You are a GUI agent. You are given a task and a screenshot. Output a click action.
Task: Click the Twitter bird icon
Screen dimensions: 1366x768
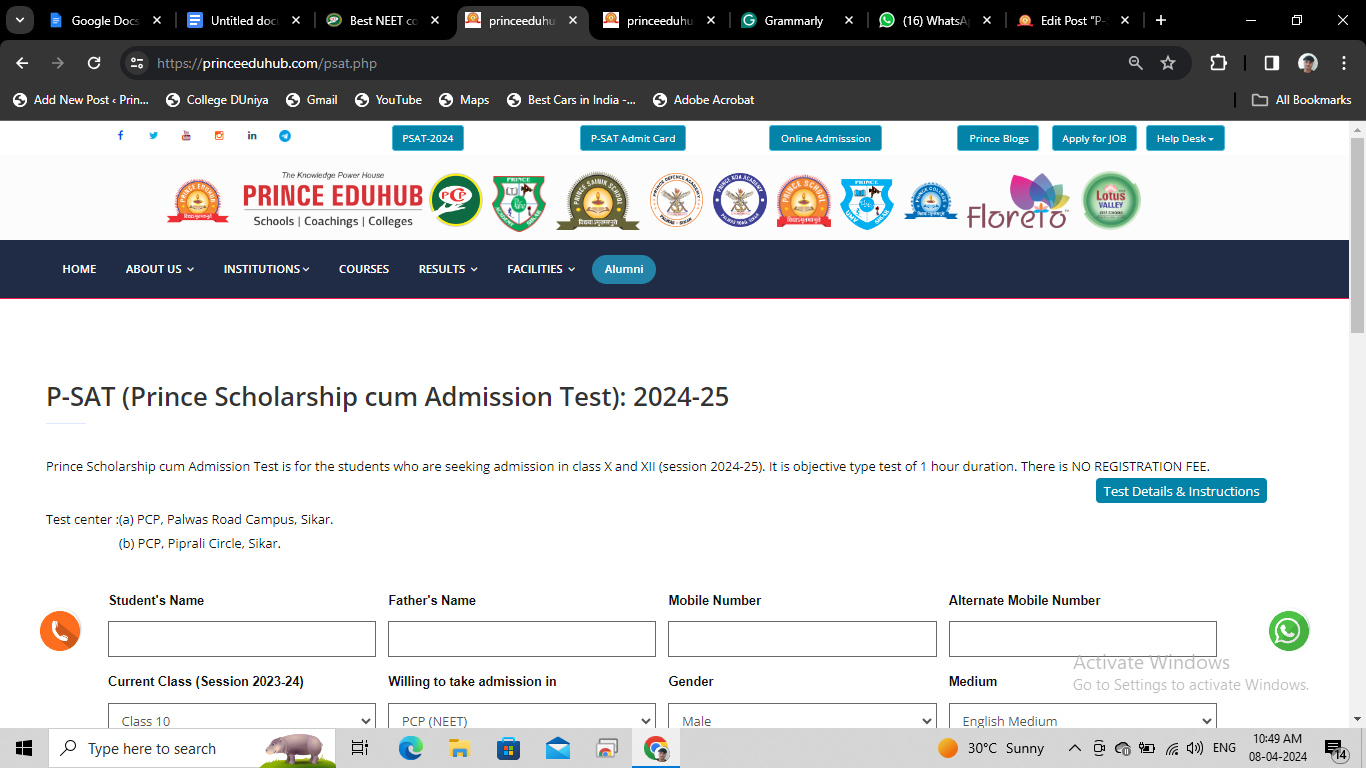coord(153,136)
